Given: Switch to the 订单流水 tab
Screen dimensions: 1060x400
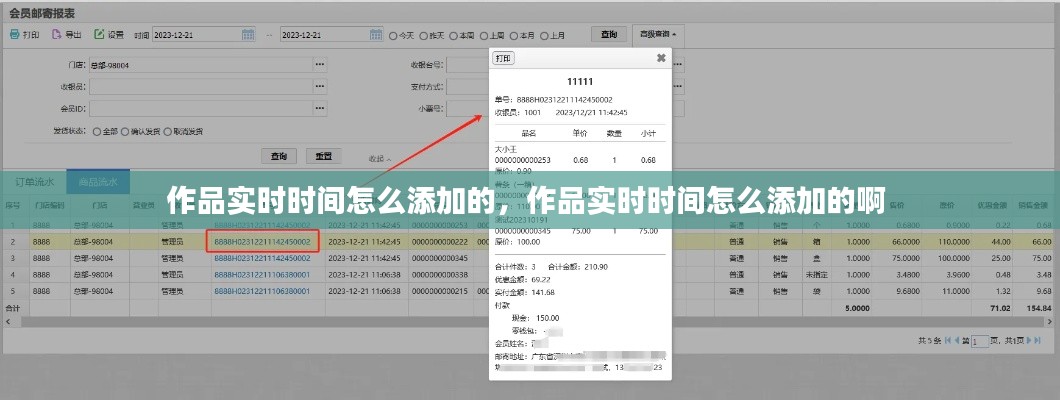Looking at the screenshot, I should (x=34, y=182).
